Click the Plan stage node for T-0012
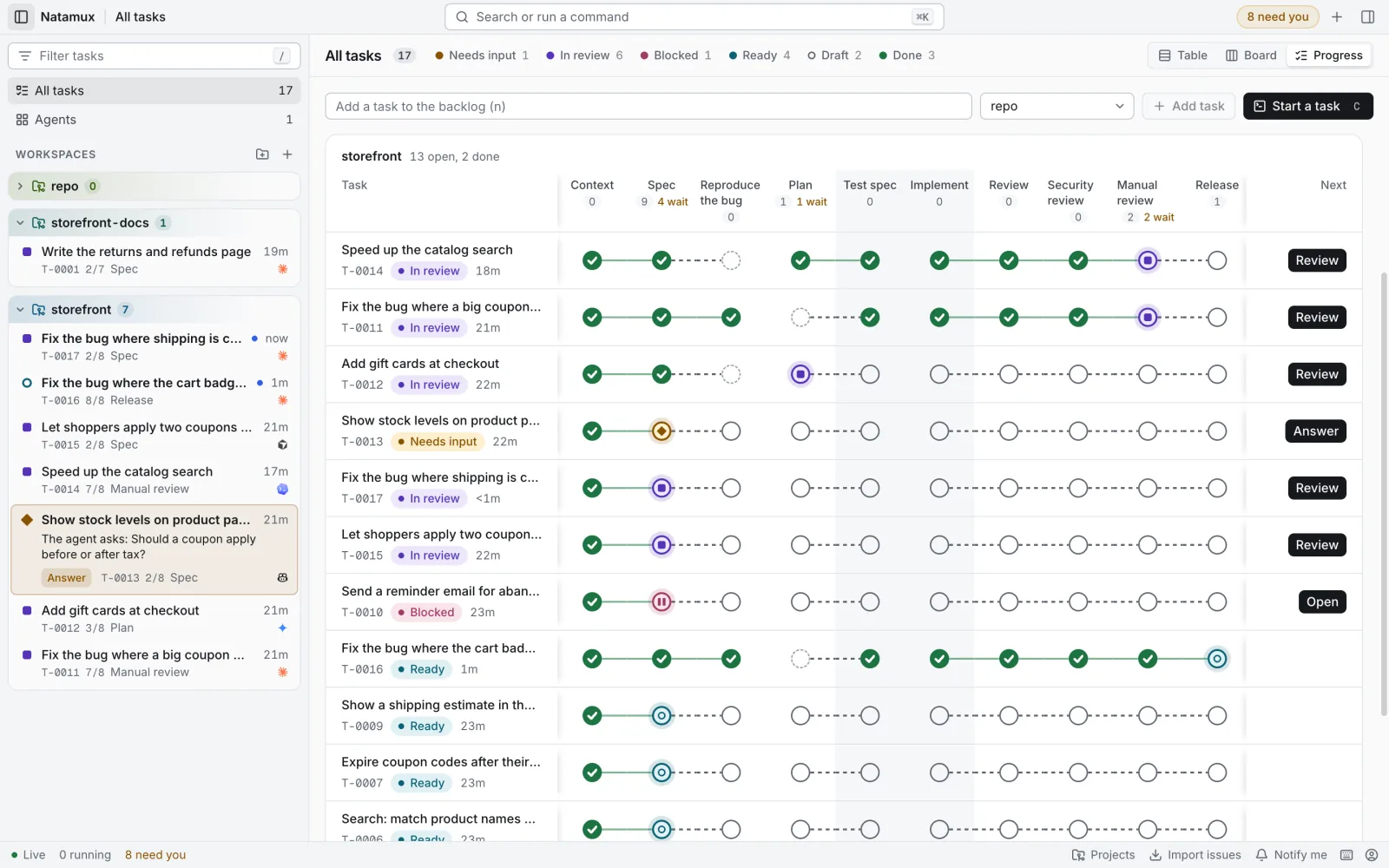The height and width of the screenshot is (868, 1389). pos(800,374)
